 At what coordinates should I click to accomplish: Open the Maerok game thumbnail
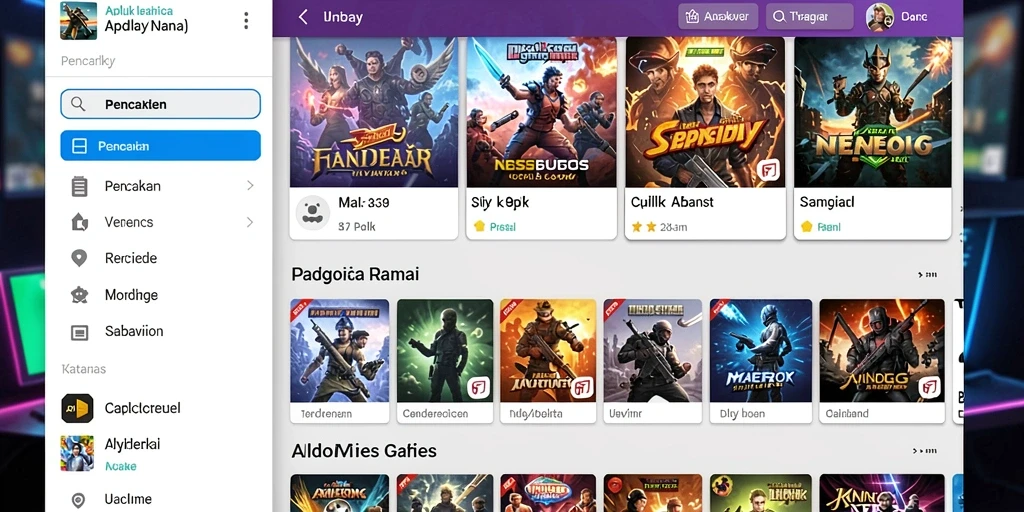[x=761, y=351]
